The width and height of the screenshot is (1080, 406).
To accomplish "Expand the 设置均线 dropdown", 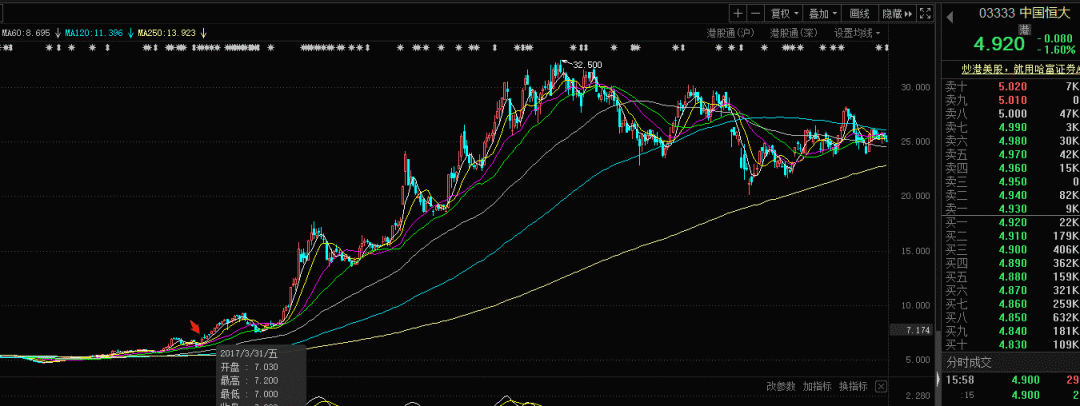I will point(857,32).
